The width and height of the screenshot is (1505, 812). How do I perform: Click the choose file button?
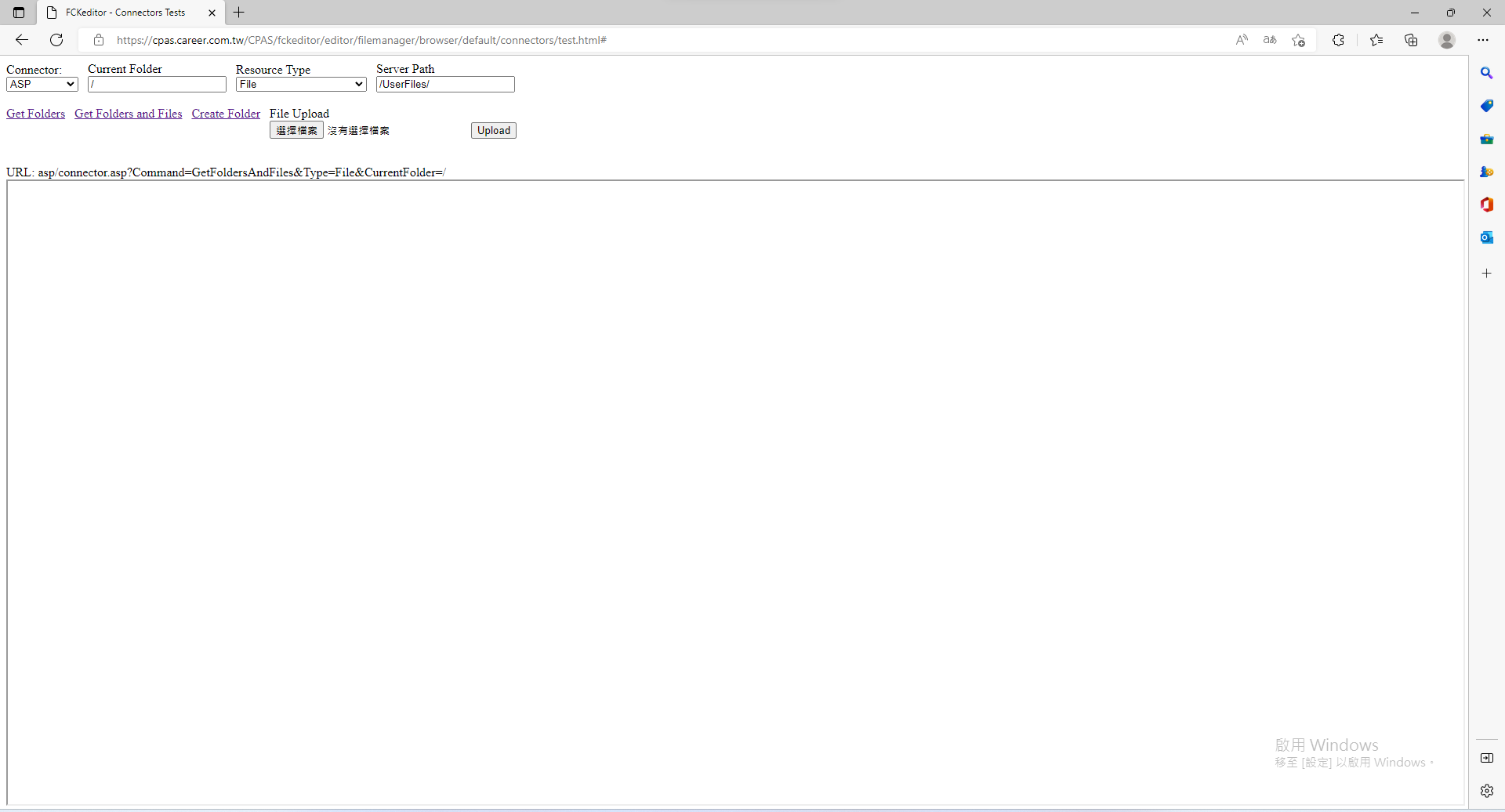click(x=296, y=131)
